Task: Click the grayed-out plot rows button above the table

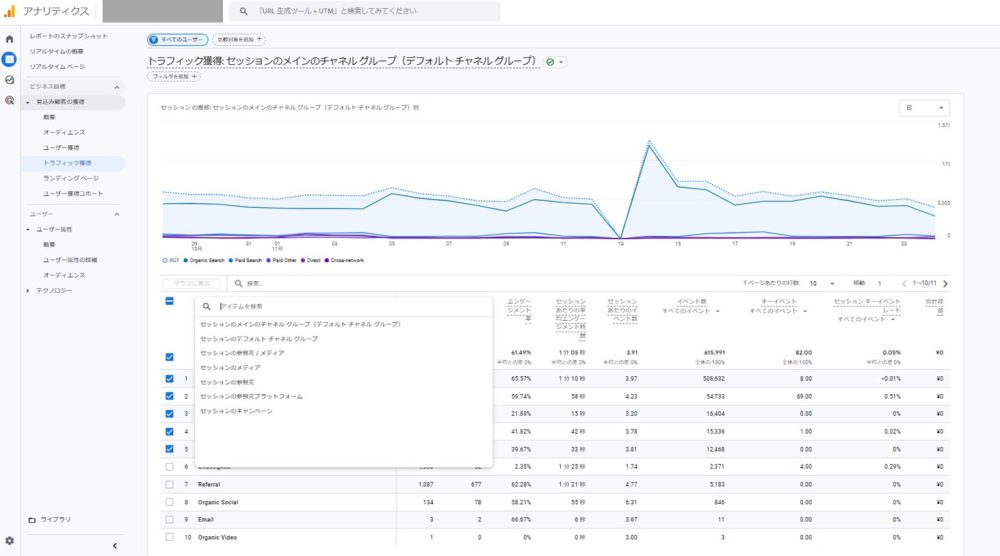Action: coord(191,283)
